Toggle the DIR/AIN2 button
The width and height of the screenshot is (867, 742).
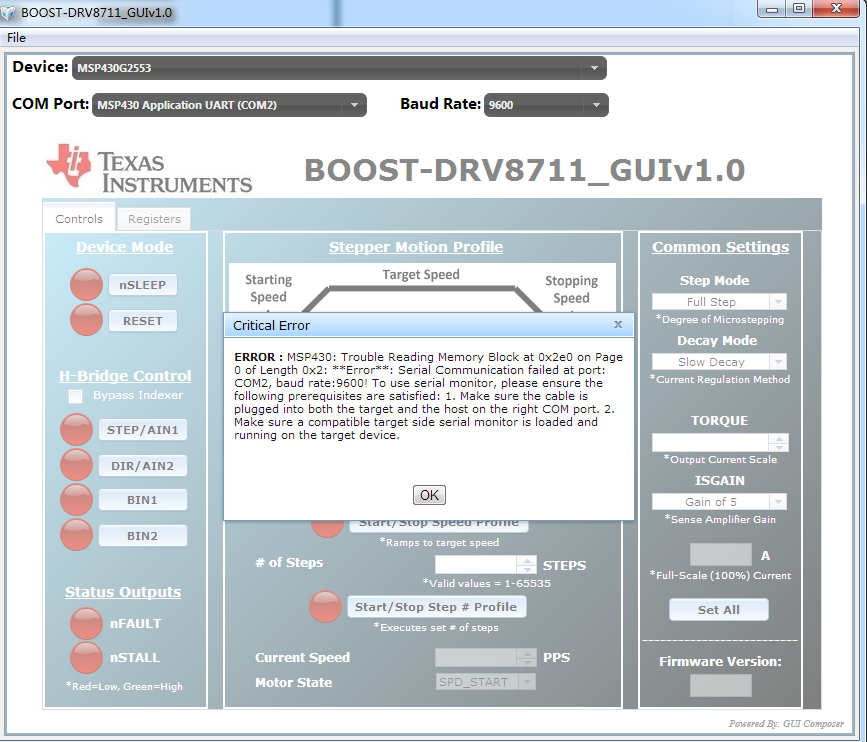[143, 466]
